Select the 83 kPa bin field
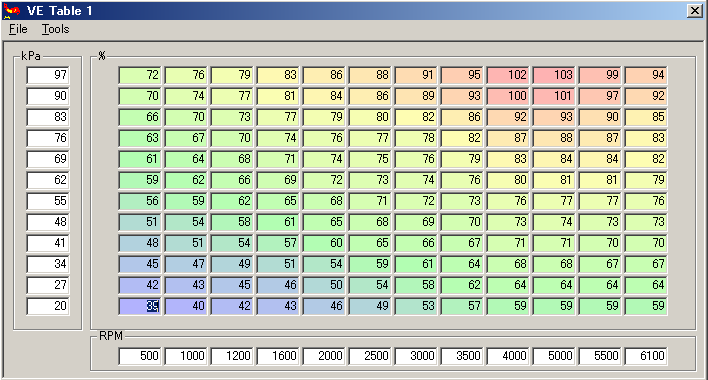 tap(48, 117)
